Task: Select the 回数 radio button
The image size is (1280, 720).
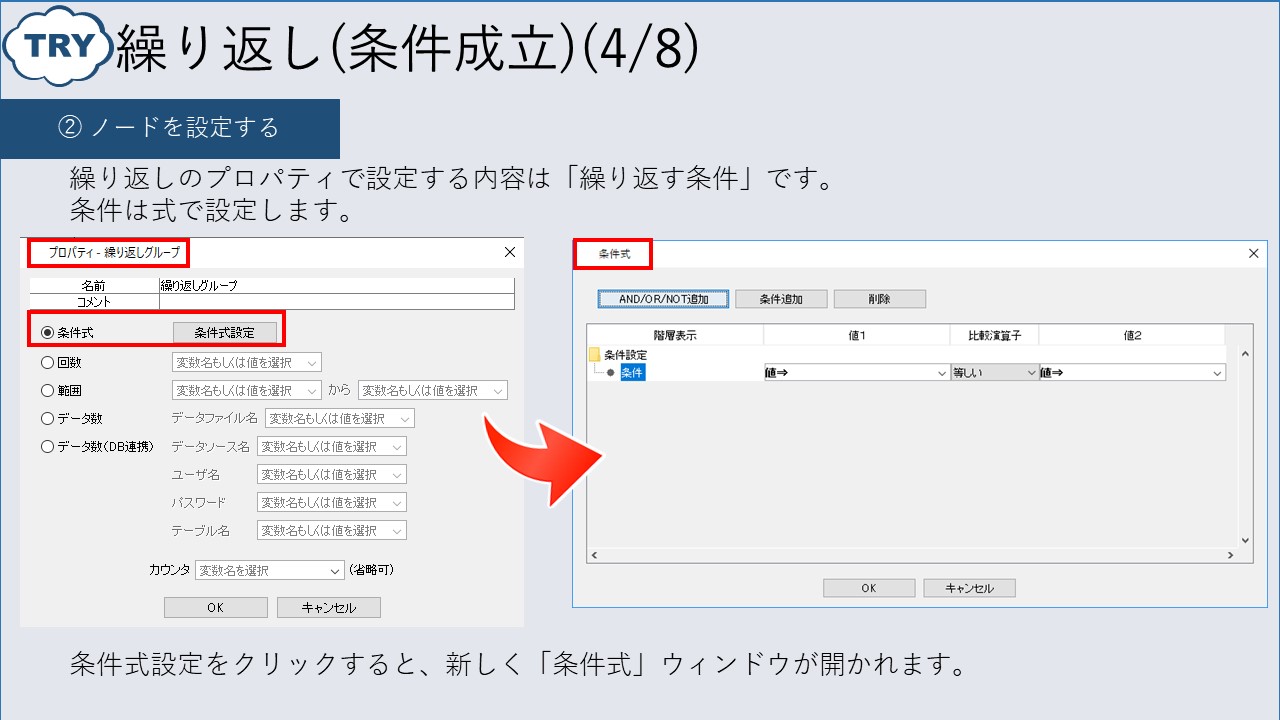Action: point(47,362)
